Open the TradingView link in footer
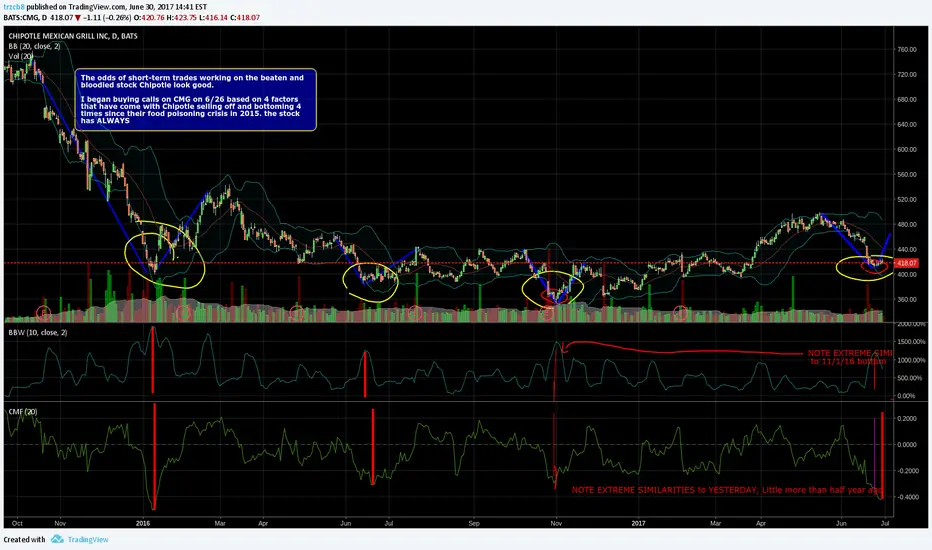932x550 pixels. click(88, 539)
